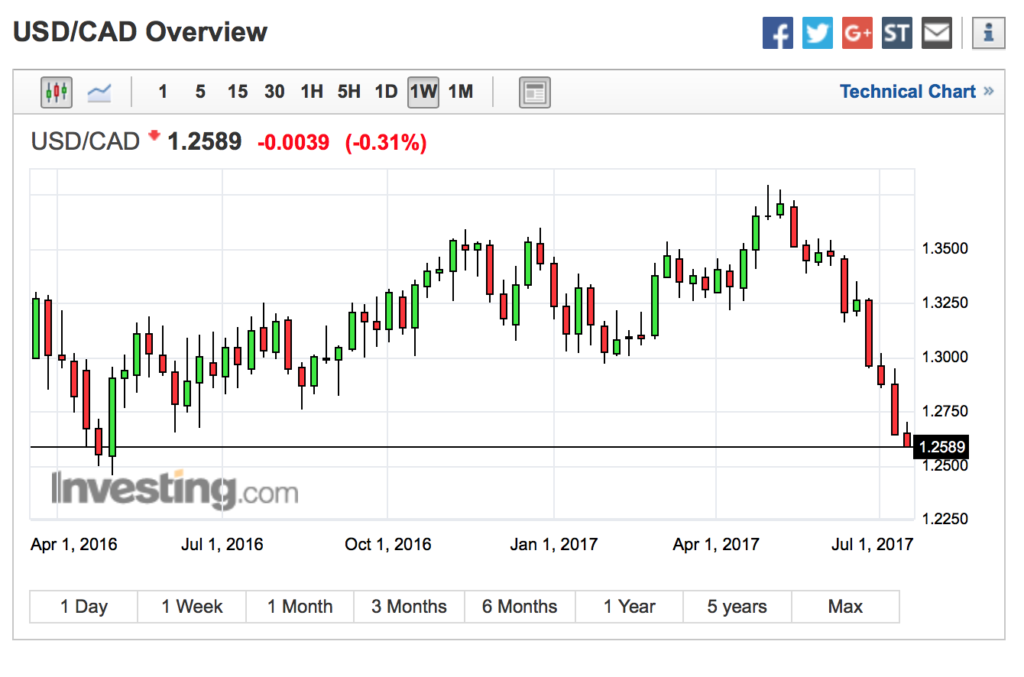Share the chart on Facebook
The height and width of the screenshot is (677, 1024).
click(x=777, y=33)
